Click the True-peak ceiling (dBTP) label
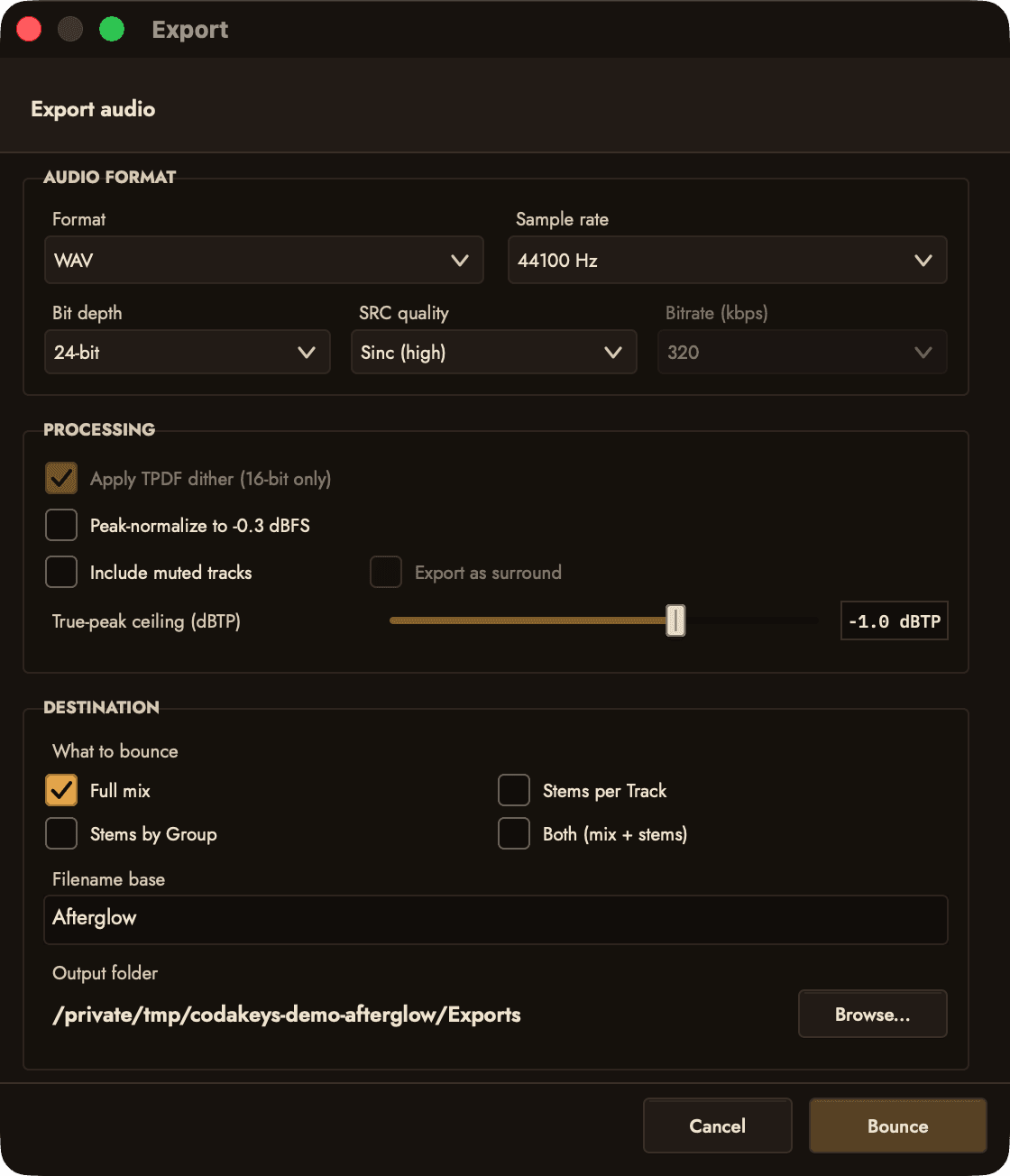This screenshot has height=1176, width=1010. [146, 621]
